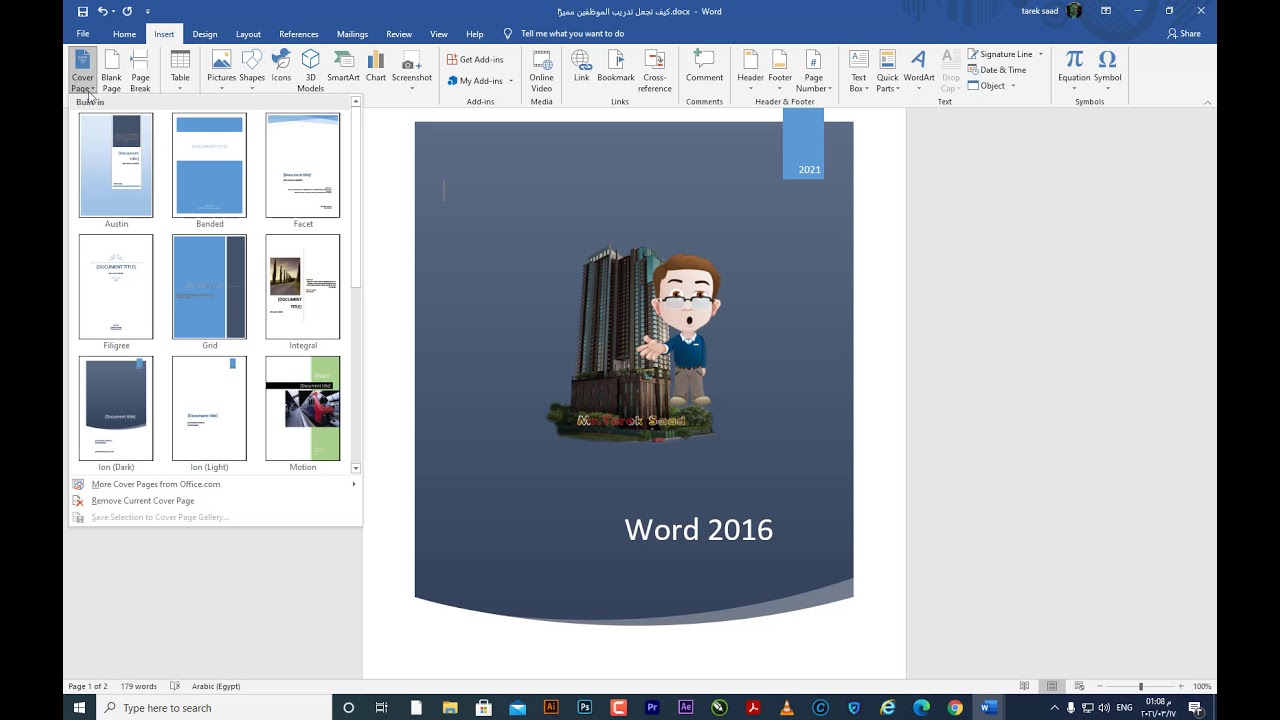
Task: Switch to Read Mode view
Action: coord(1024,686)
